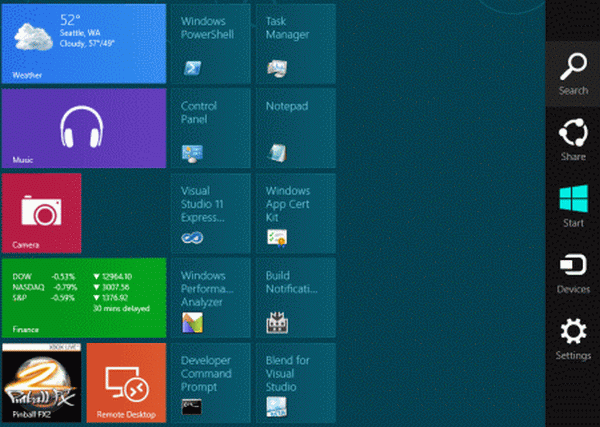Click the cloud icon in Weather tile
600x427 pixels.
(x=33, y=36)
